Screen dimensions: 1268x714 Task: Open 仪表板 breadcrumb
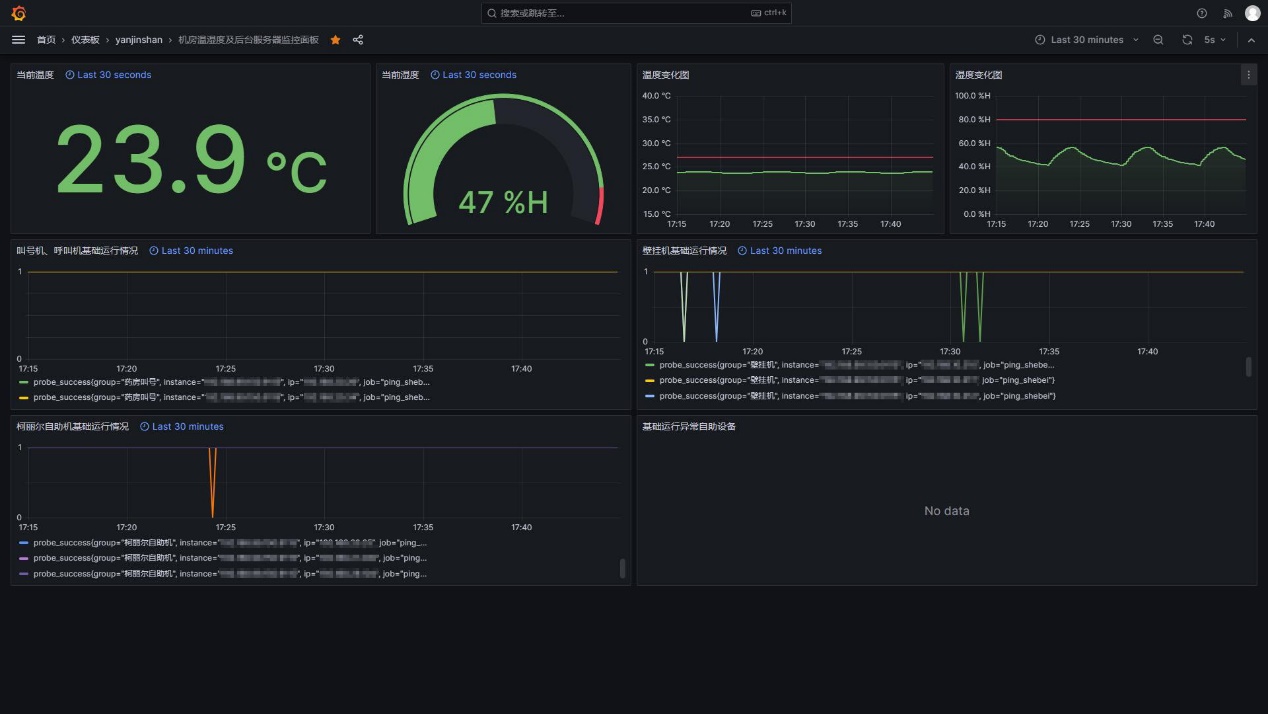pos(85,40)
